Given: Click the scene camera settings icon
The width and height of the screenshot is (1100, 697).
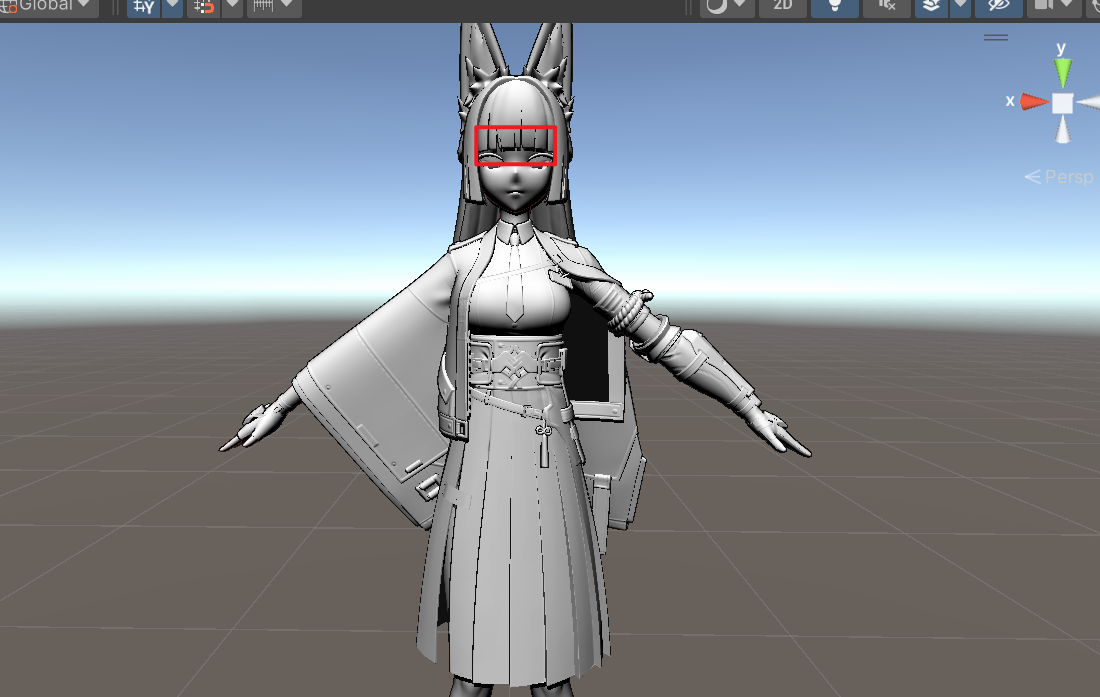Looking at the screenshot, I should (1044, 6).
